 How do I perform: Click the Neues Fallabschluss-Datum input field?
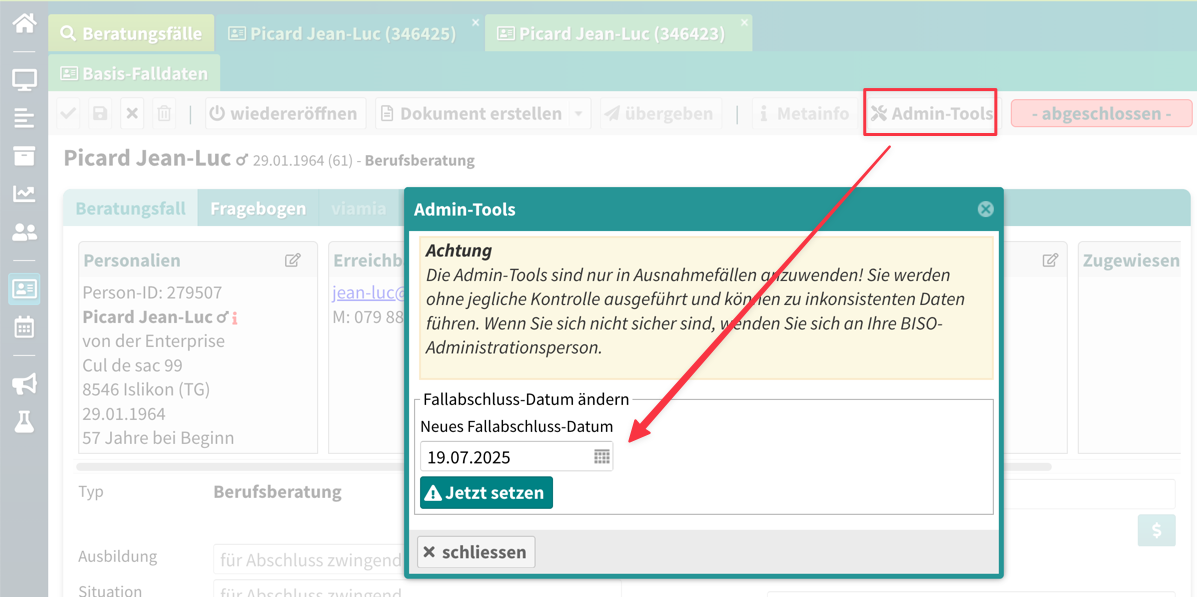pyautogui.click(x=505, y=457)
